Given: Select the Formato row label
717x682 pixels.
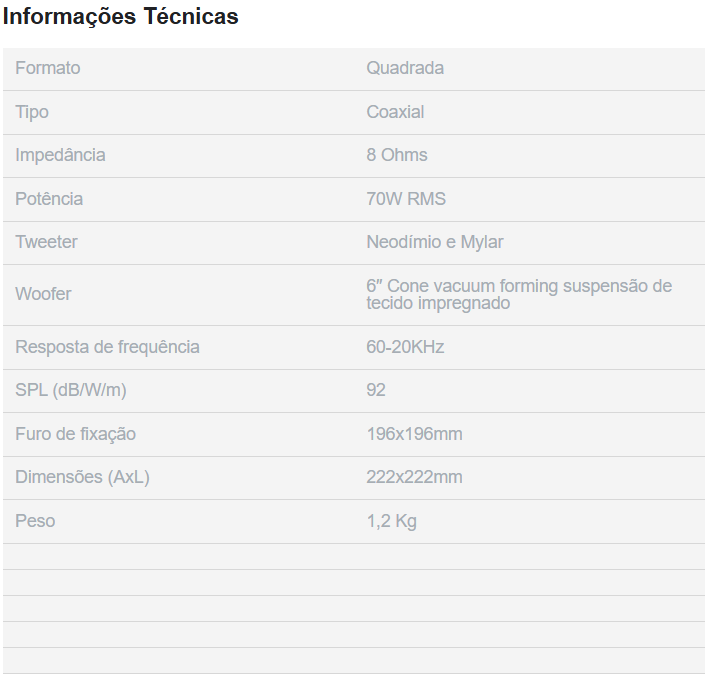Looking at the screenshot, I should pyautogui.click(x=48, y=68).
